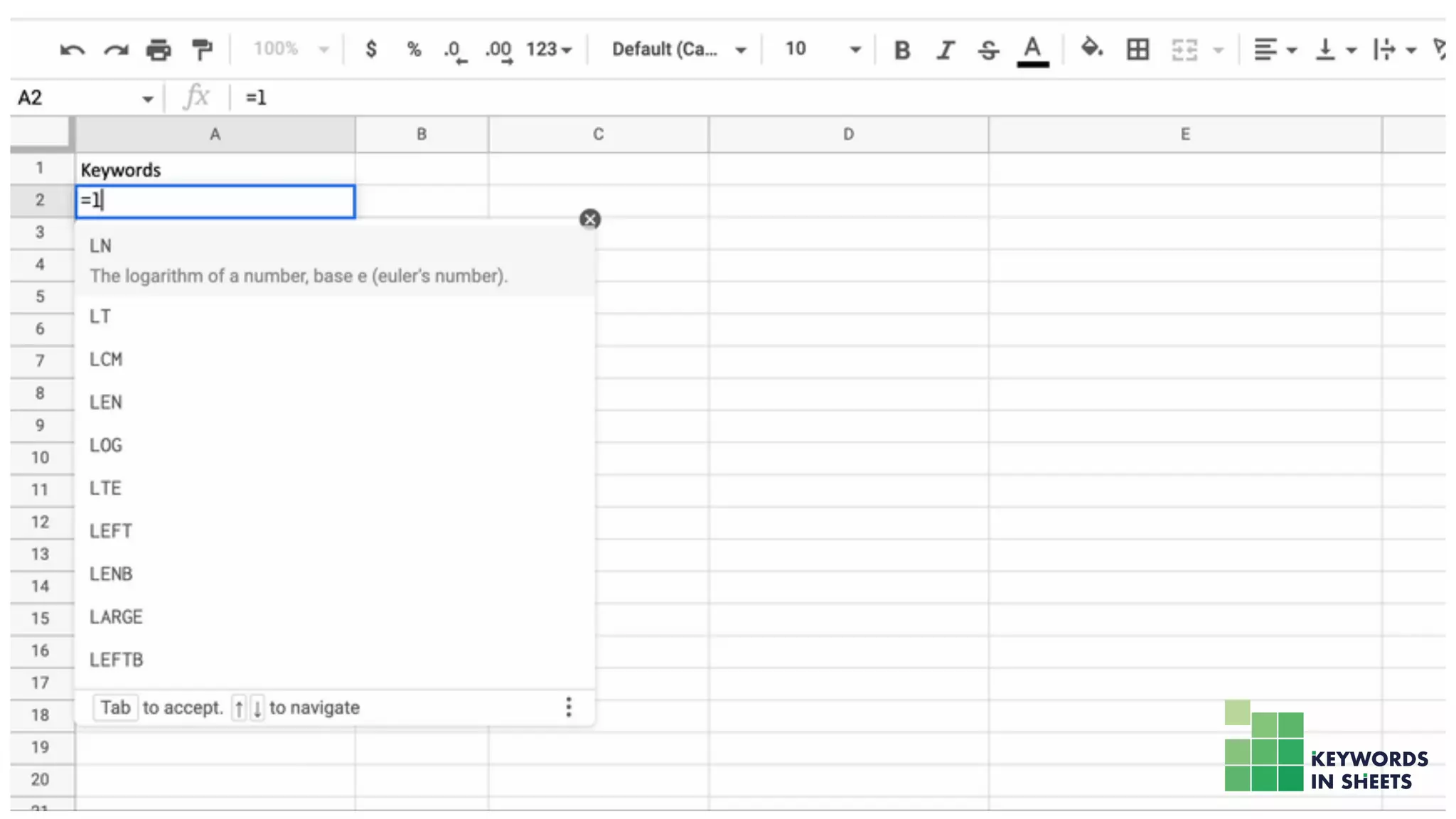
Task: Select the paint format roller icon
Action: (x=203, y=50)
